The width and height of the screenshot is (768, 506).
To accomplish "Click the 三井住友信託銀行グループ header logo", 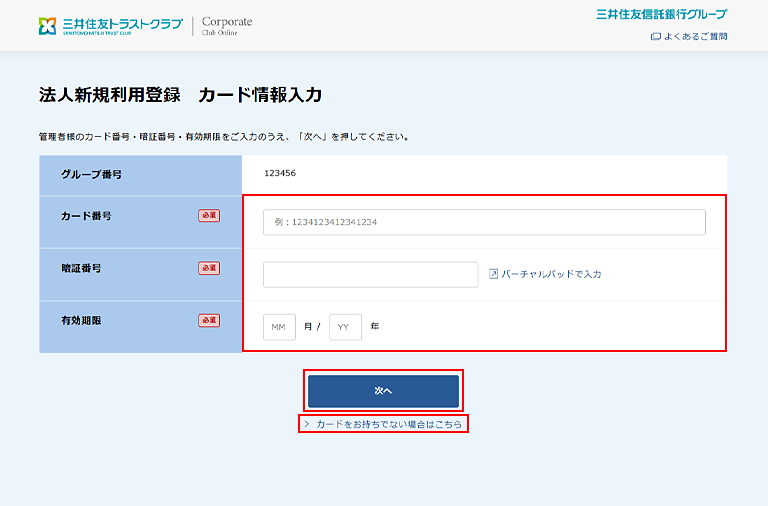I will [661, 14].
